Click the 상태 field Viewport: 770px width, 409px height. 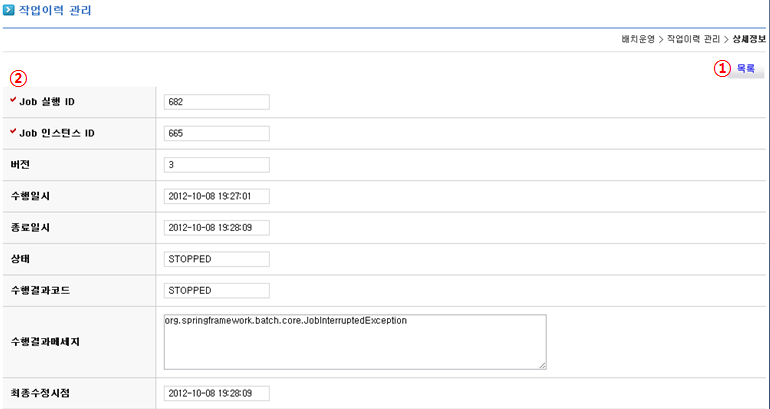(x=217, y=259)
